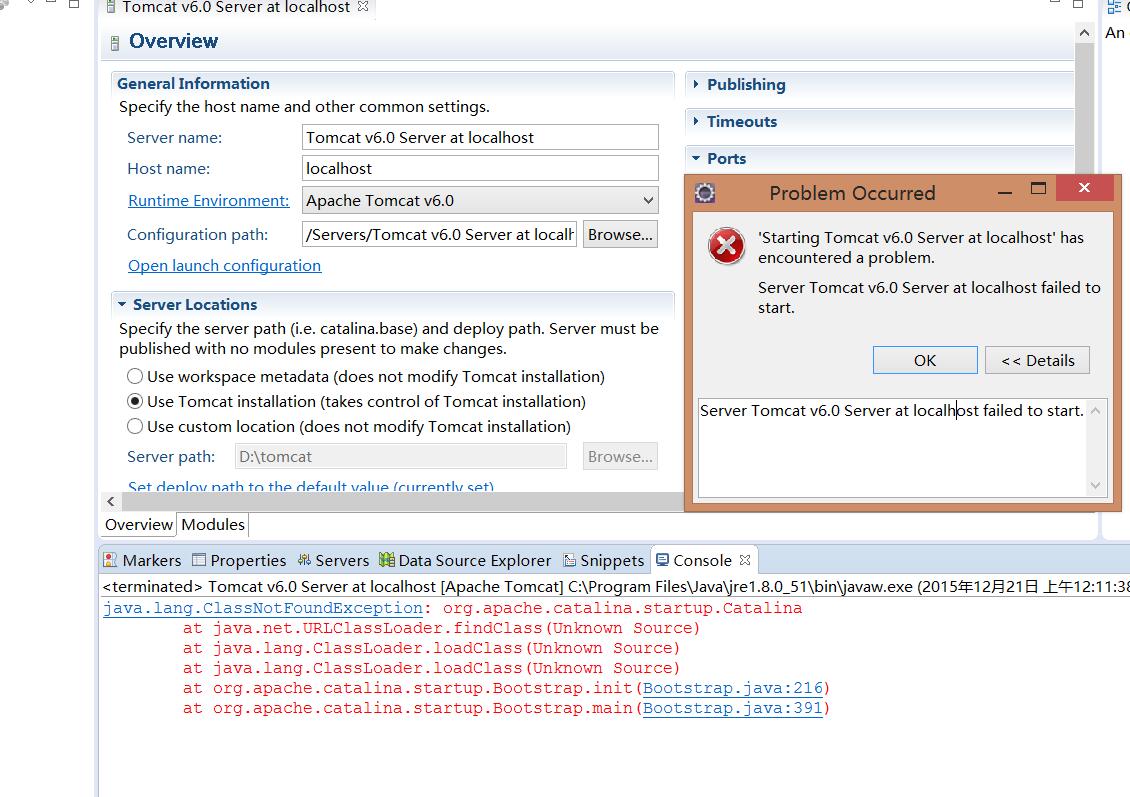Click OK in the Problem Occurred dialog
The height and width of the screenshot is (797, 1130).
925,360
